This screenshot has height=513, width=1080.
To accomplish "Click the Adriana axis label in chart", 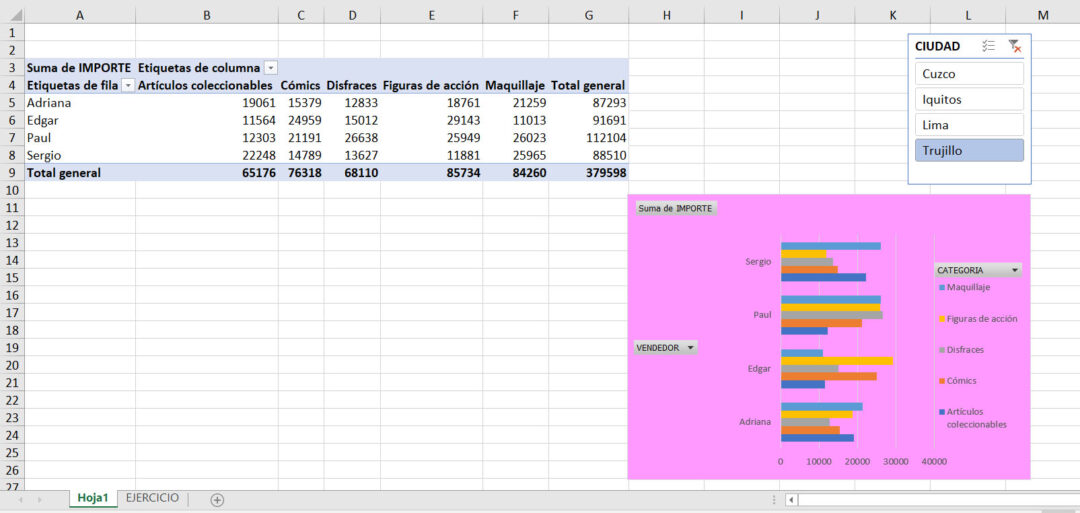I will pos(755,421).
